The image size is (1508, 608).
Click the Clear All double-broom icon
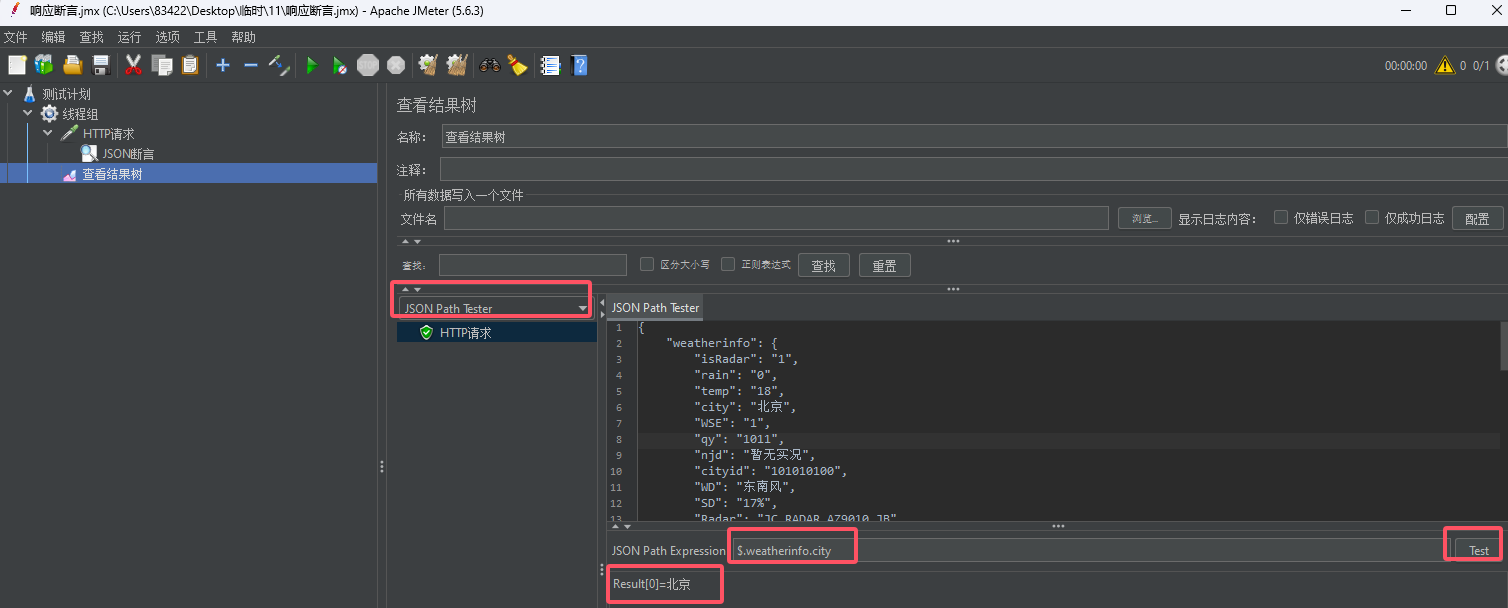coord(457,65)
